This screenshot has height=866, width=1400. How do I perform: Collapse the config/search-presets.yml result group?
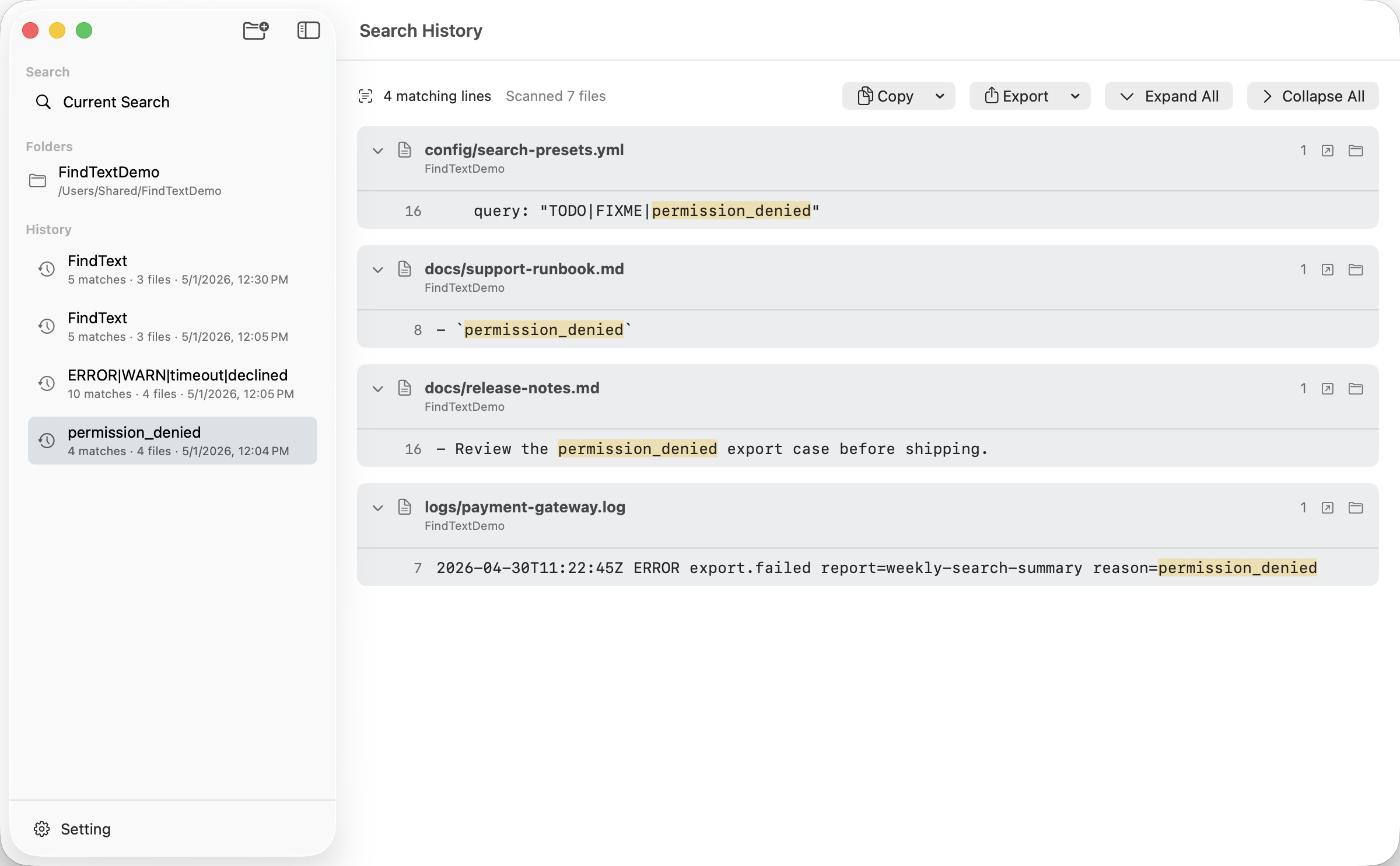(x=378, y=151)
